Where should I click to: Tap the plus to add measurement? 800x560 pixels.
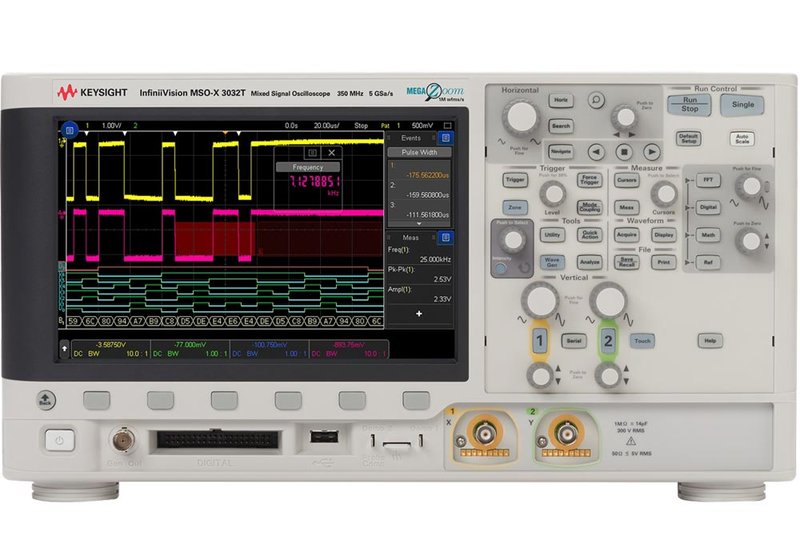click(419, 314)
